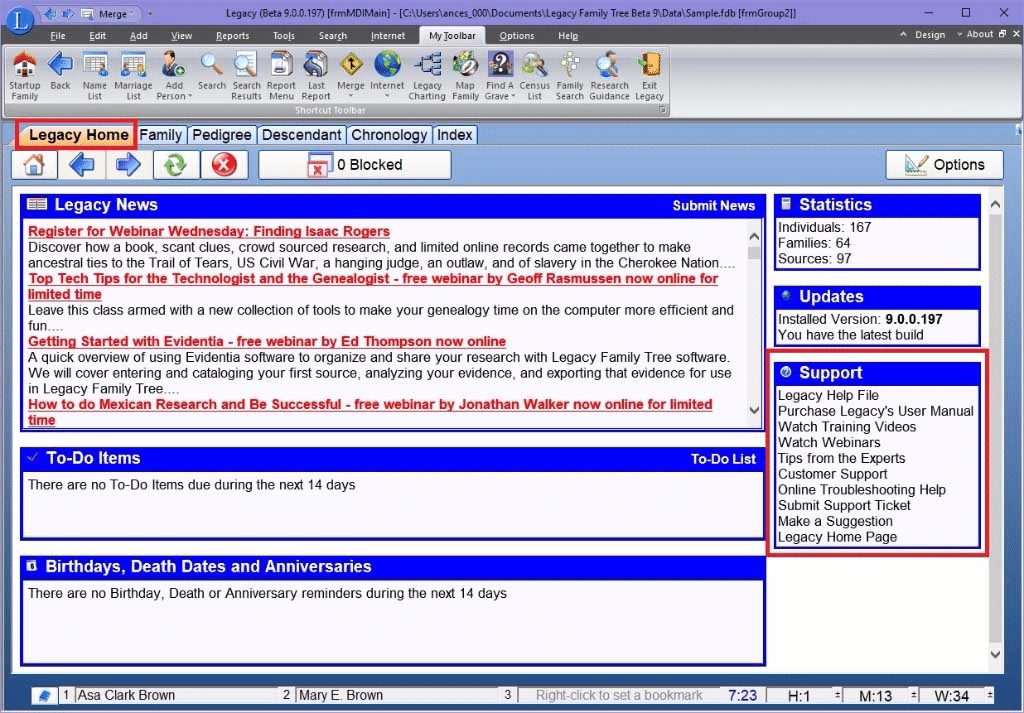Click main page scrollbar down arrow
The image size is (1024, 713).
(x=995, y=654)
